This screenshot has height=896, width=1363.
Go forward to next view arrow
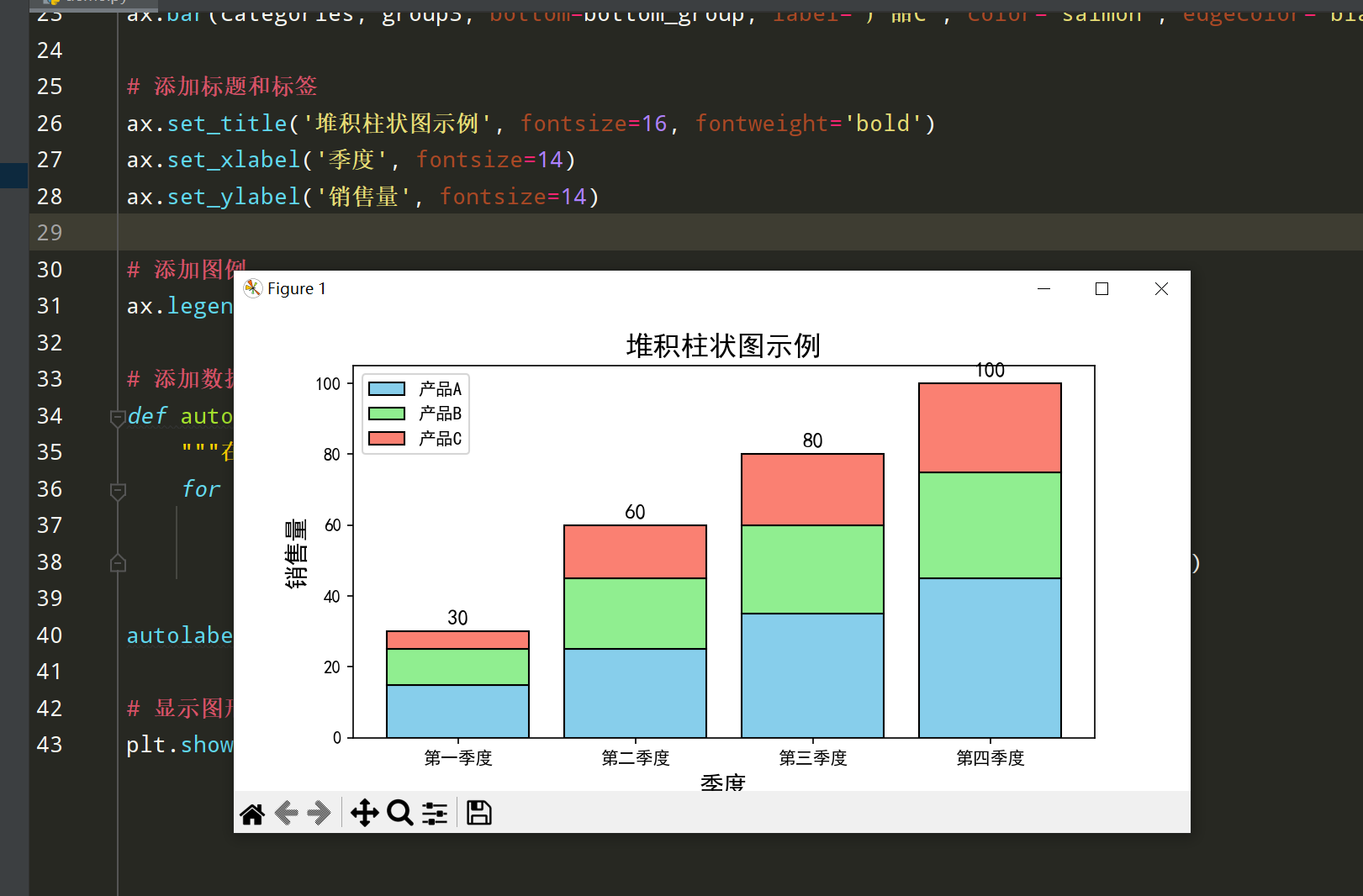(319, 813)
